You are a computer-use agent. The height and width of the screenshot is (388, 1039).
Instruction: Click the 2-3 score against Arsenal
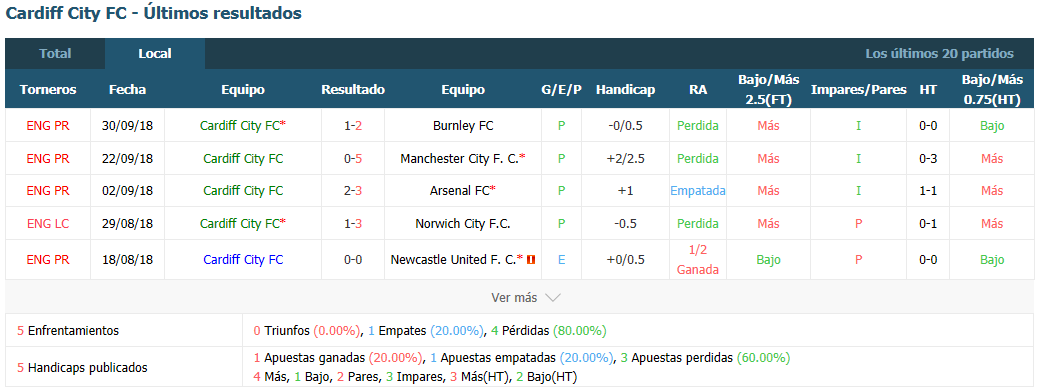pyautogui.click(x=353, y=191)
